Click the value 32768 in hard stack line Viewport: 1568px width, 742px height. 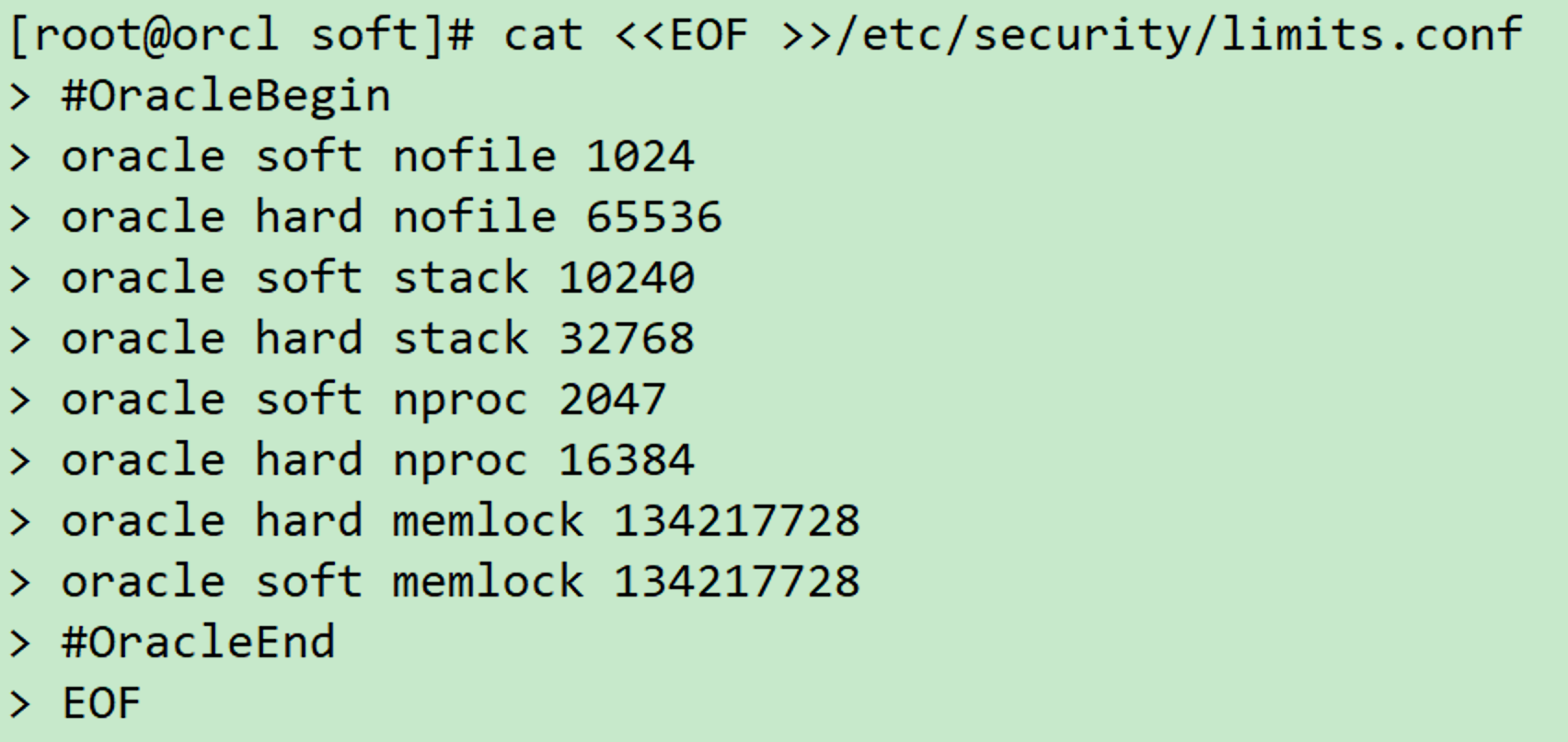click(626, 339)
